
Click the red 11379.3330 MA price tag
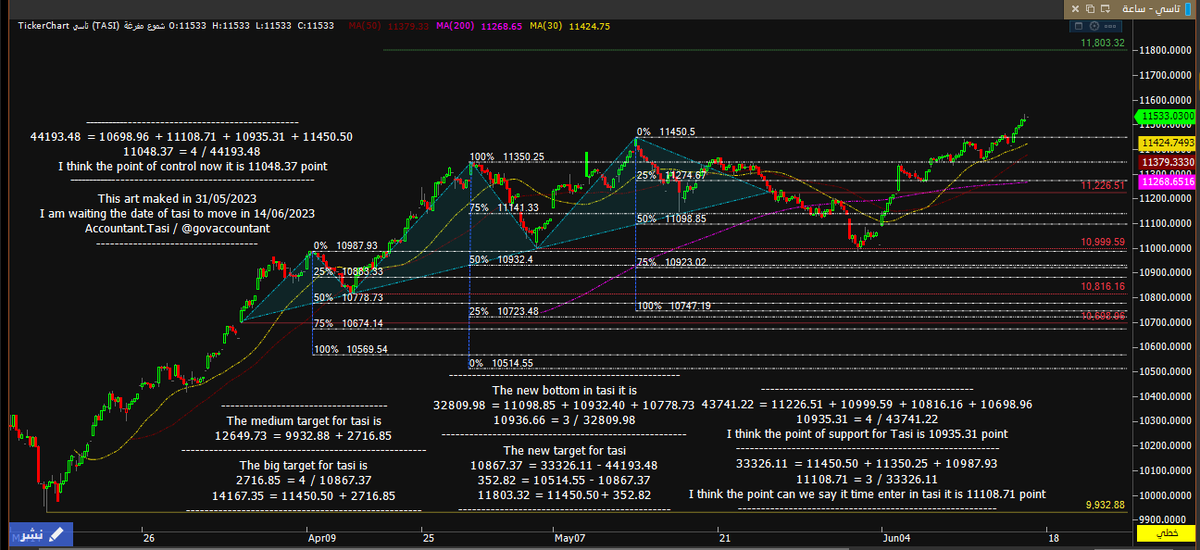(1167, 162)
